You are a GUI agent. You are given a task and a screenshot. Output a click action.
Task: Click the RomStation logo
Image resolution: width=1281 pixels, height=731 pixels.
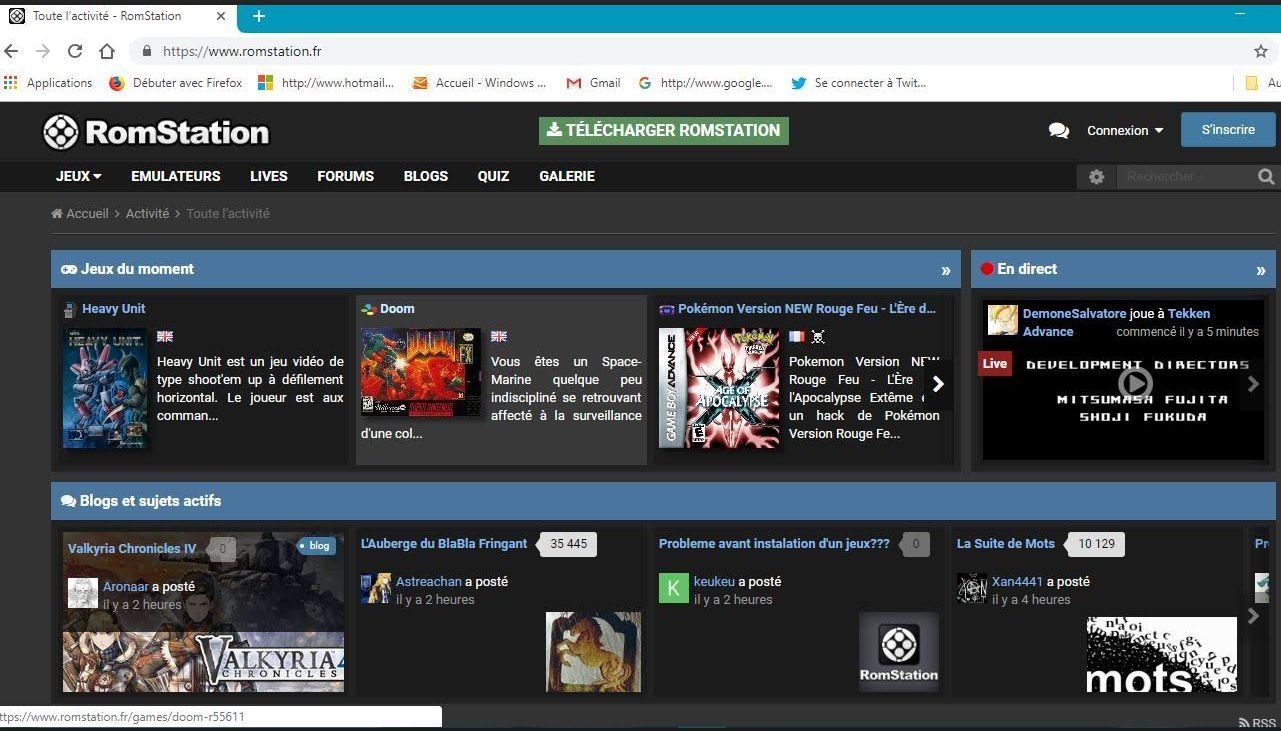pyautogui.click(x=156, y=132)
